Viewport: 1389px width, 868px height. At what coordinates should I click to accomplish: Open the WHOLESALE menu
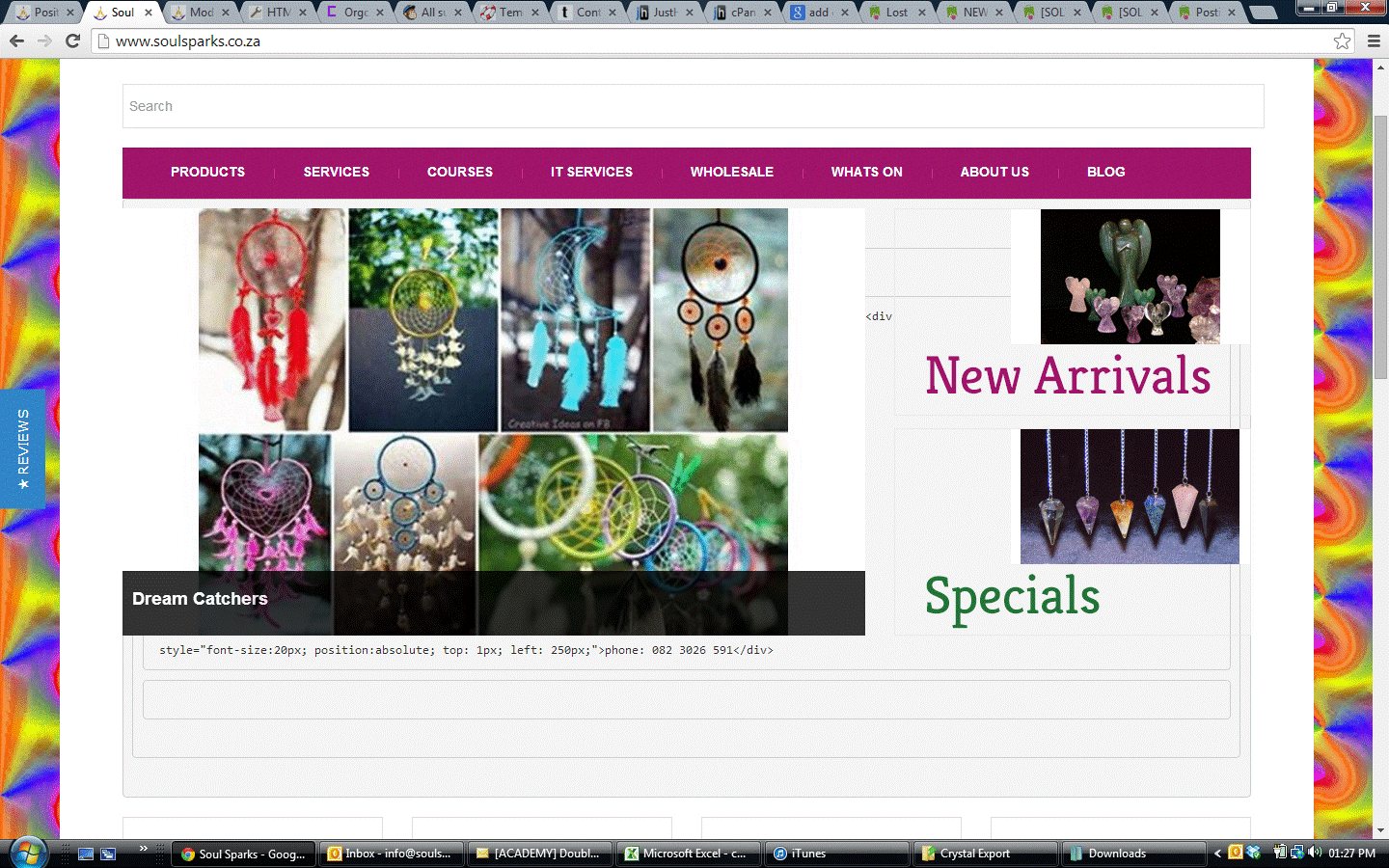click(x=732, y=172)
